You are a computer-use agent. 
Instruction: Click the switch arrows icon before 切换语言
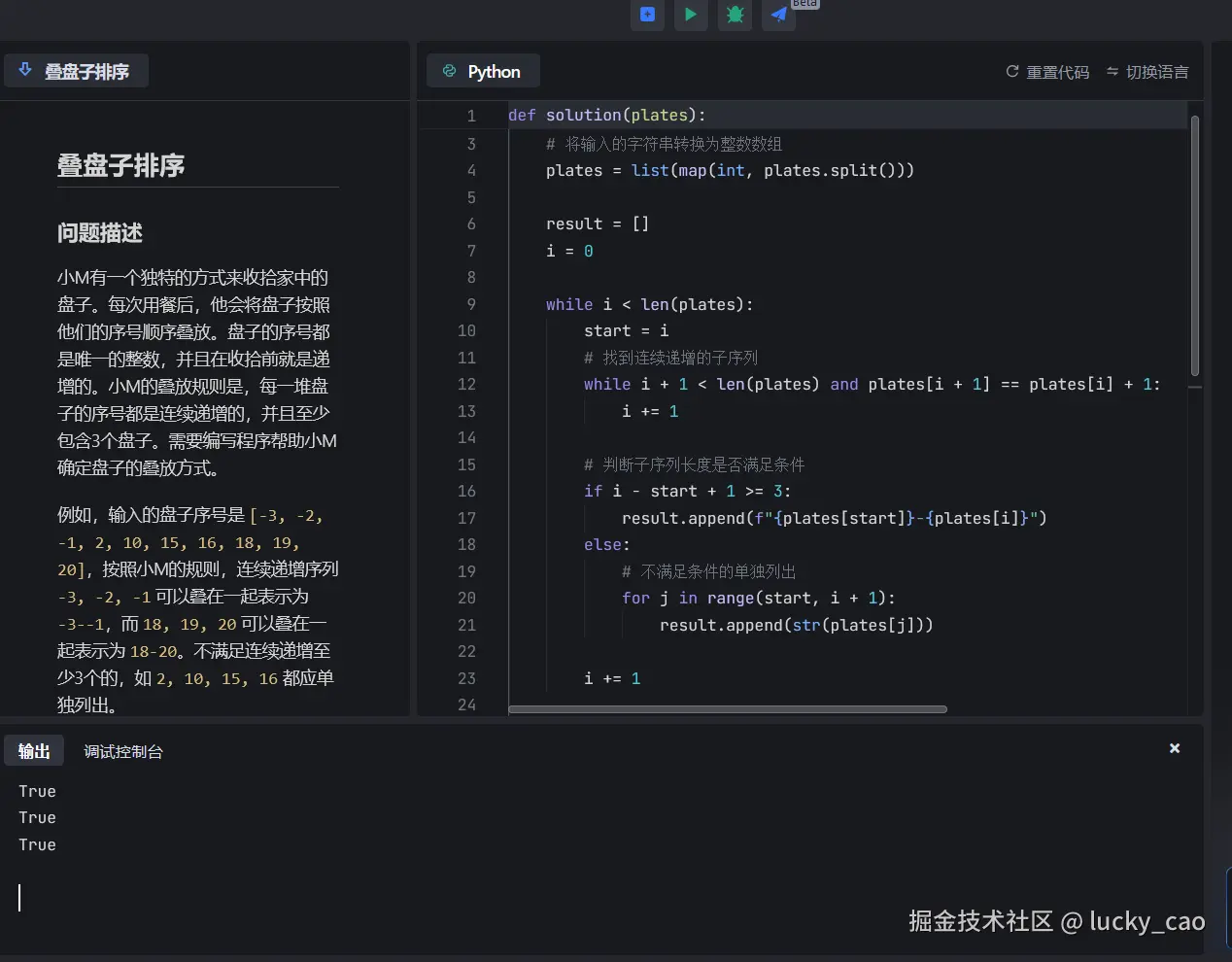click(x=1113, y=71)
